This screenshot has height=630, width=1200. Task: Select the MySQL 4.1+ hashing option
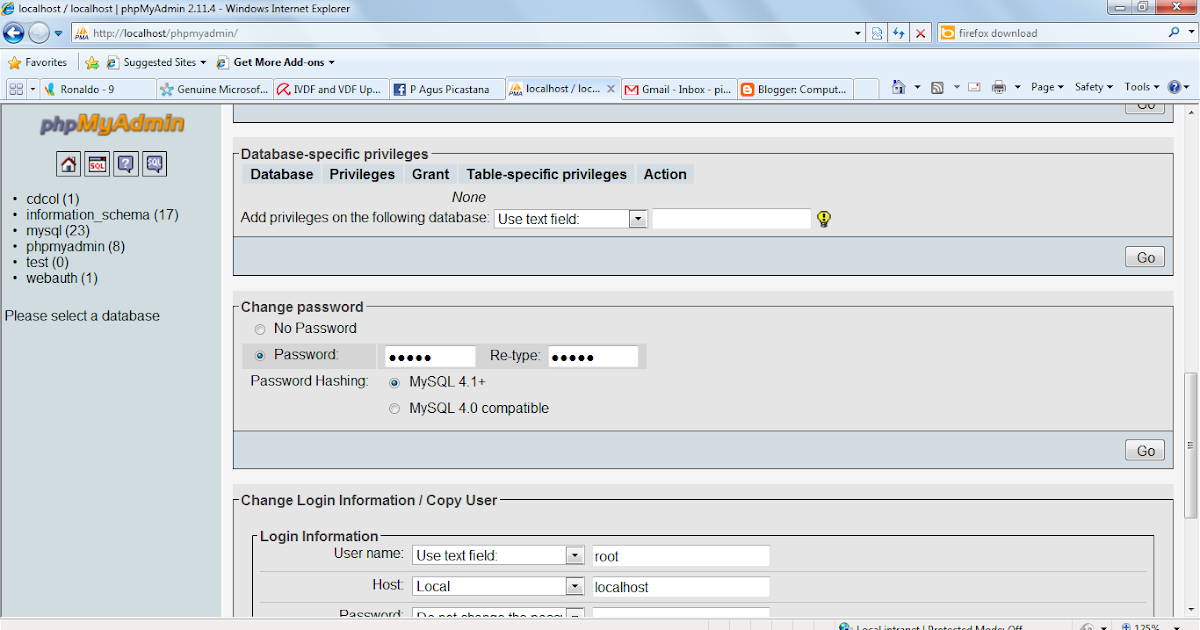click(x=394, y=381)
